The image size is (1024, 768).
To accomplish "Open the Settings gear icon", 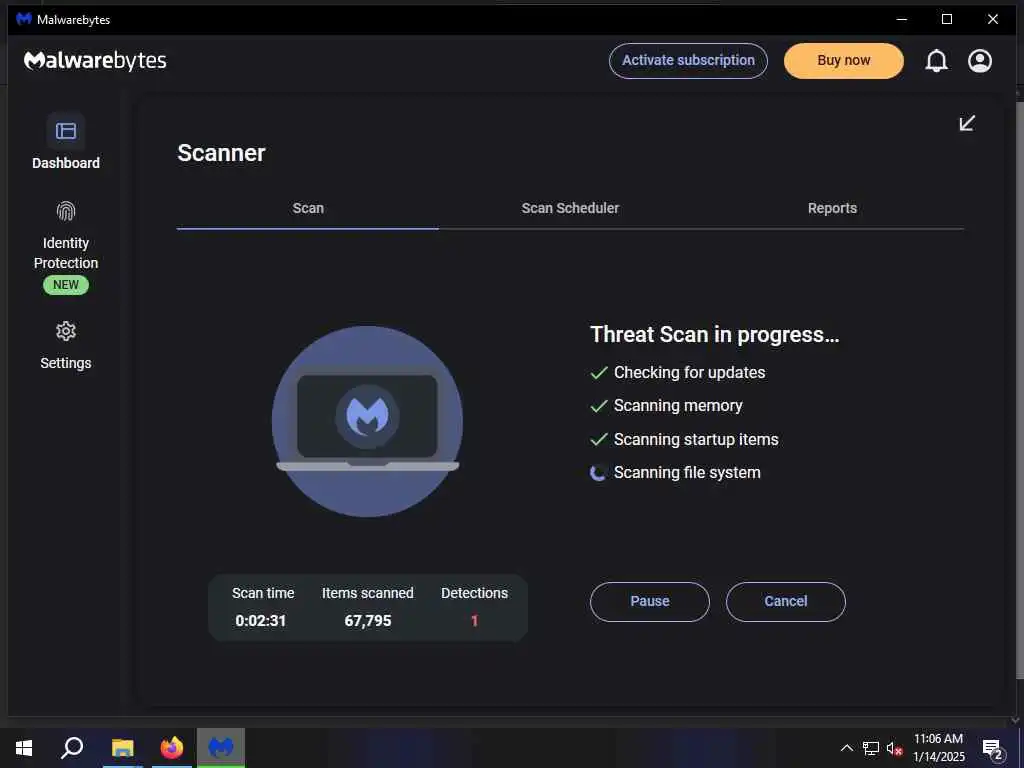I will point(66,332).
